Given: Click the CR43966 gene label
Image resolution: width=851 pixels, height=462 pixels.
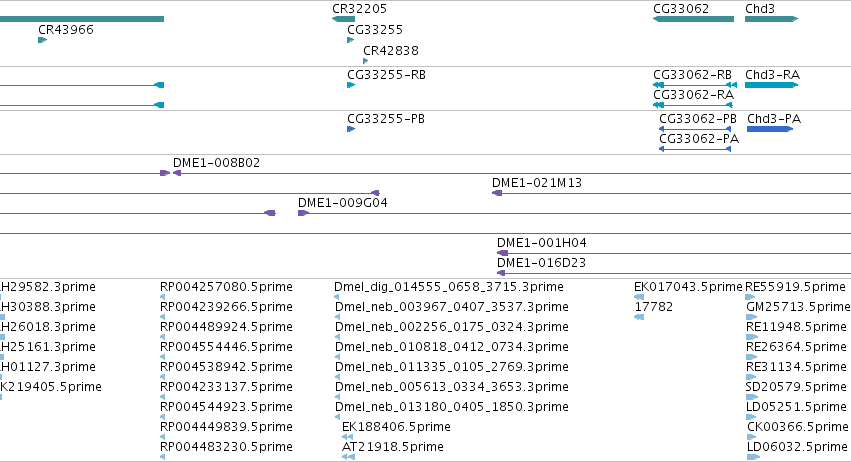Looking at the screenshot, I should [66, 30].
